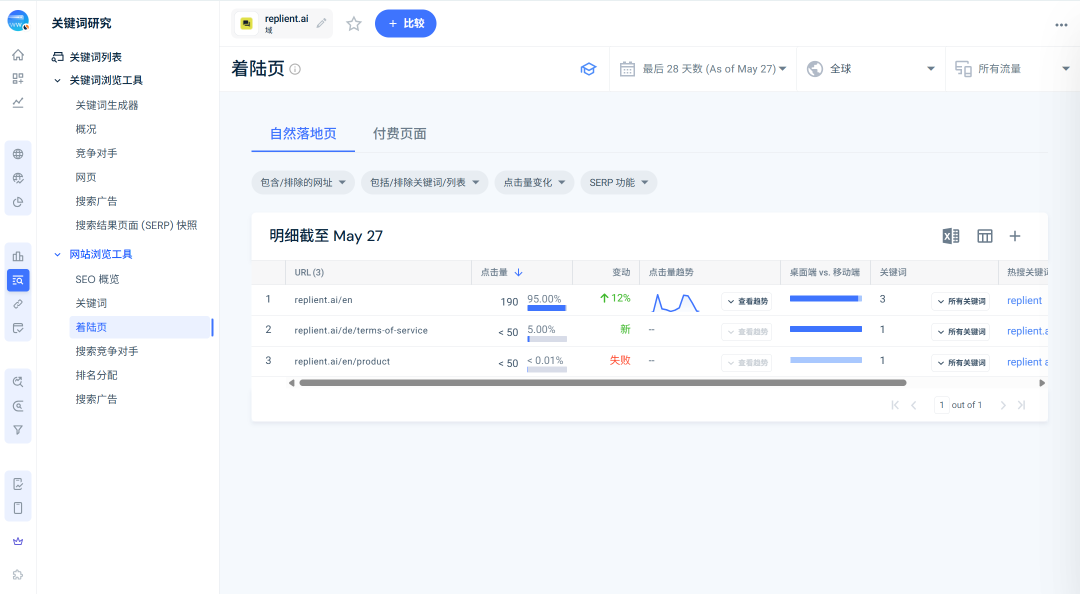Viewport: 1080px width, 594px height.
Task: Open 搜索竞争对手 in the sidebar
Action: coord(107,351)
